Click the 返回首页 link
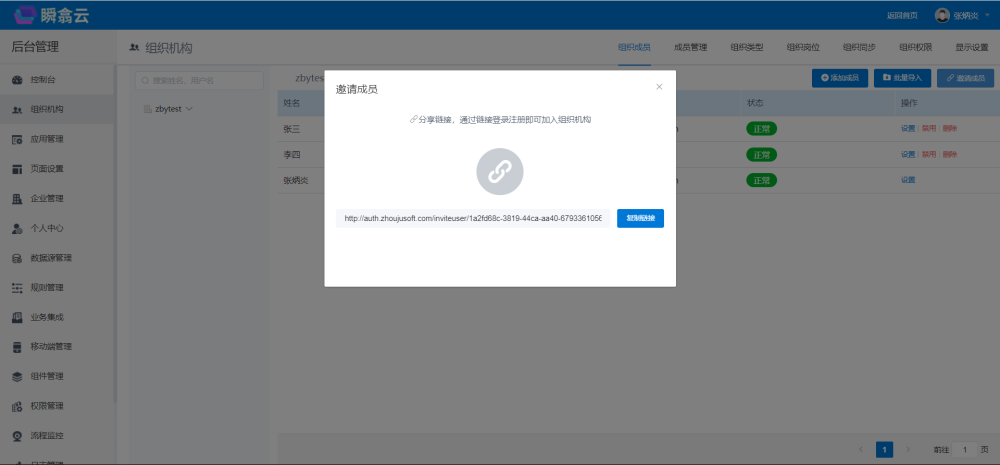This screenshot has height=465, width=1000. click(901, 15)
